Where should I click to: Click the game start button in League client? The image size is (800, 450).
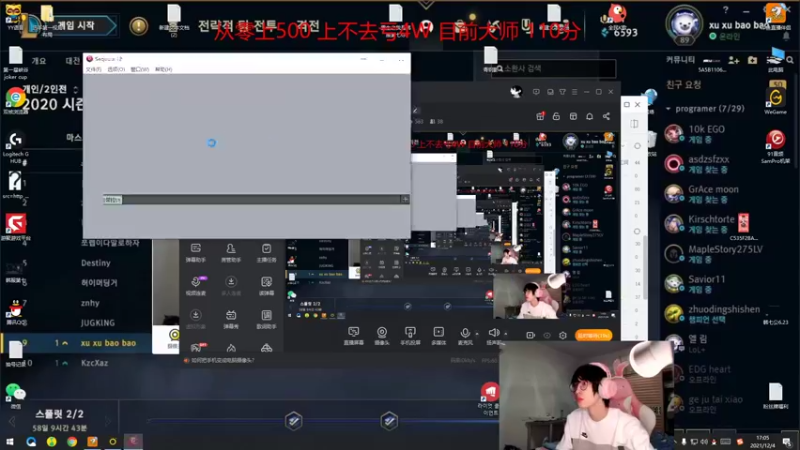(x=76, y=26)
